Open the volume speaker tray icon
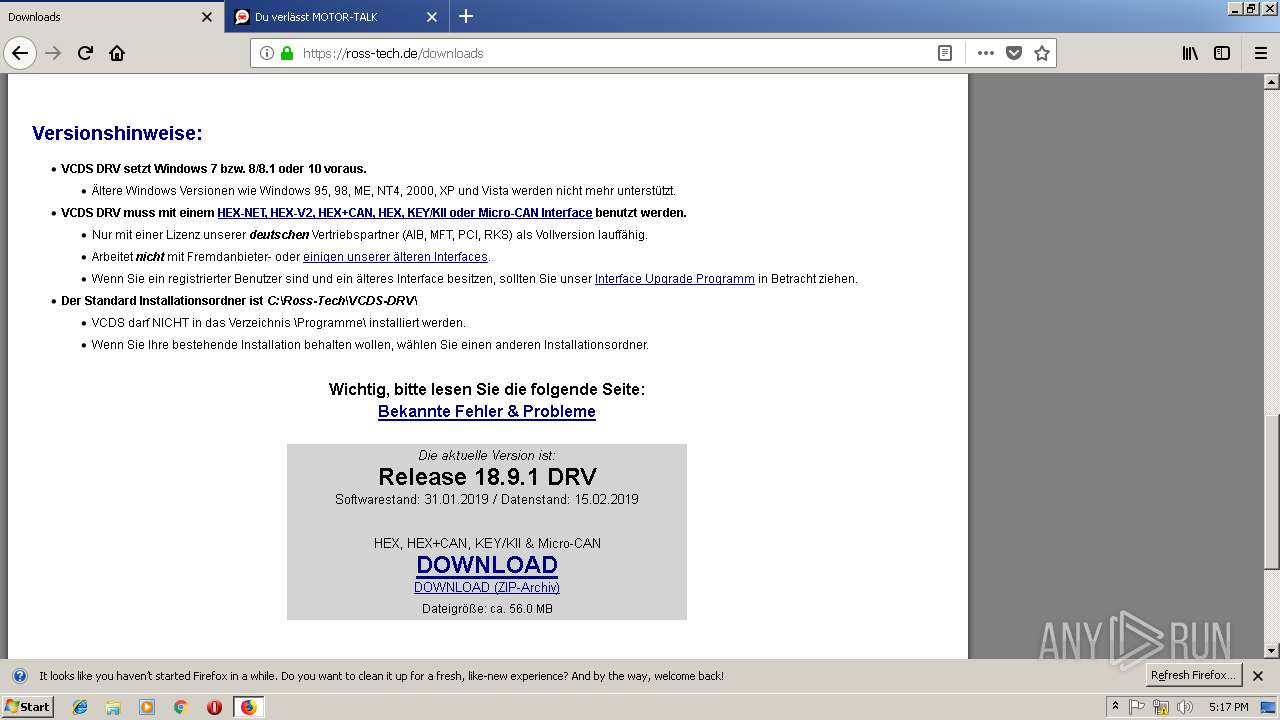The height and width of the screenshot is (720, 1280). coord(1185,707)
